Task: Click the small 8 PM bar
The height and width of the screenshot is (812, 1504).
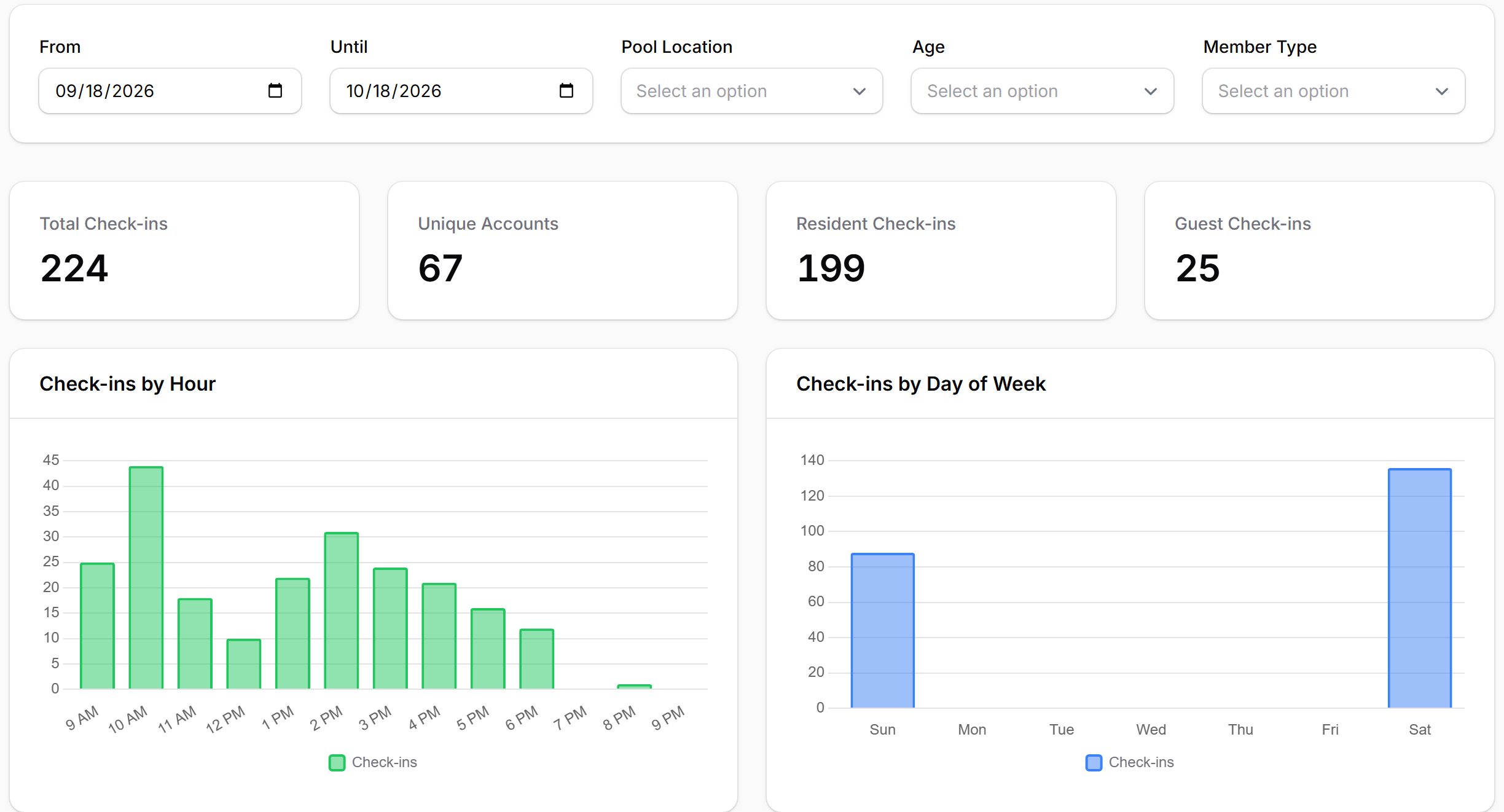Action: (635, 686)
